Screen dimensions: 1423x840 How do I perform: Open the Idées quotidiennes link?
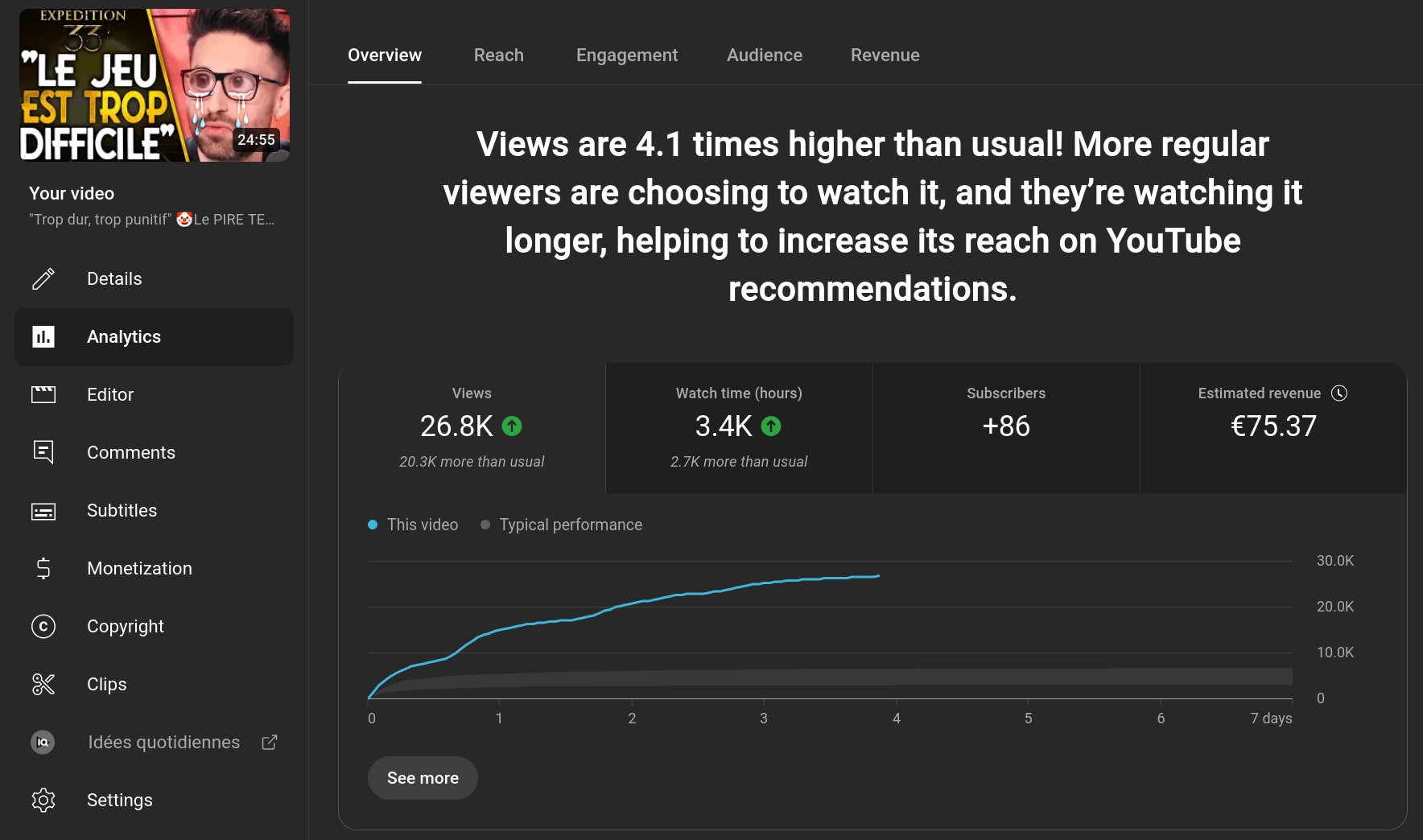point(163,742)
